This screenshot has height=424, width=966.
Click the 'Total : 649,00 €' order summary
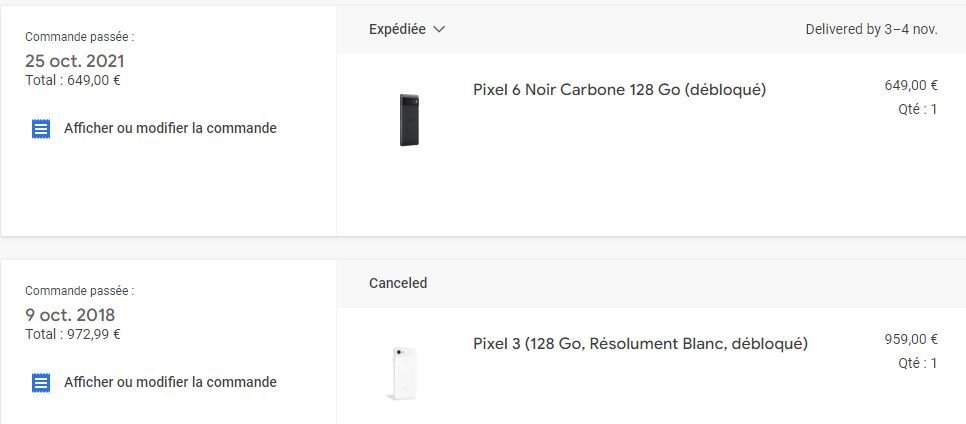73,80
